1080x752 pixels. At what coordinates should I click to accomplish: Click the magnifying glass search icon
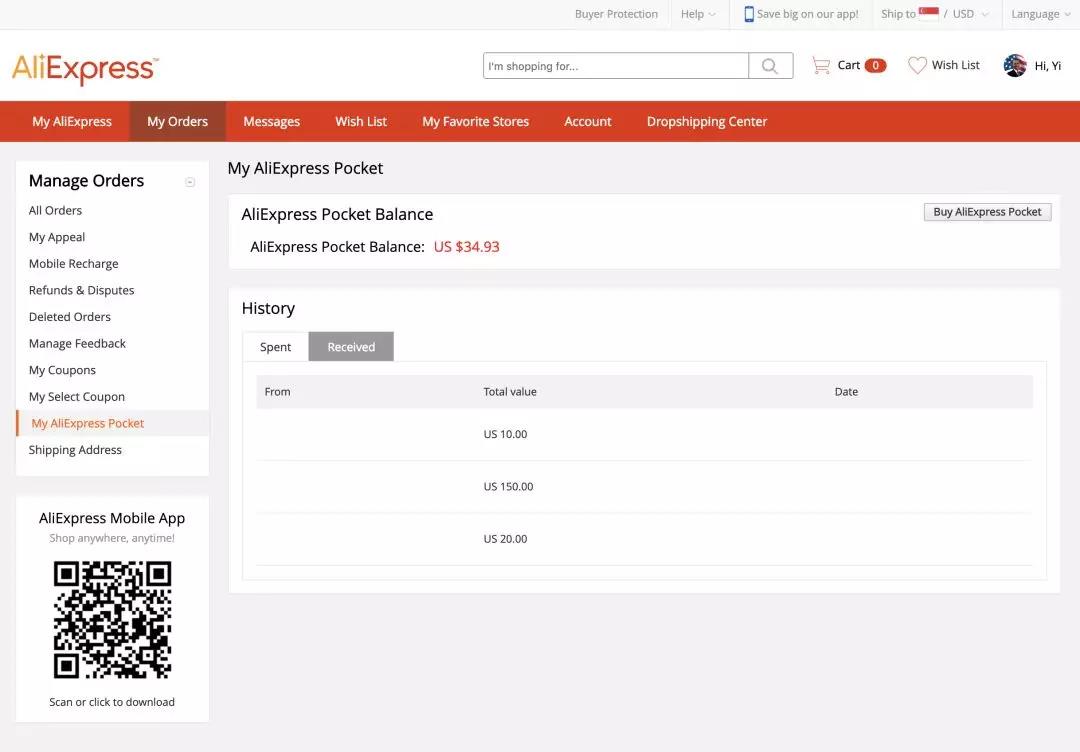click(770, 66)
